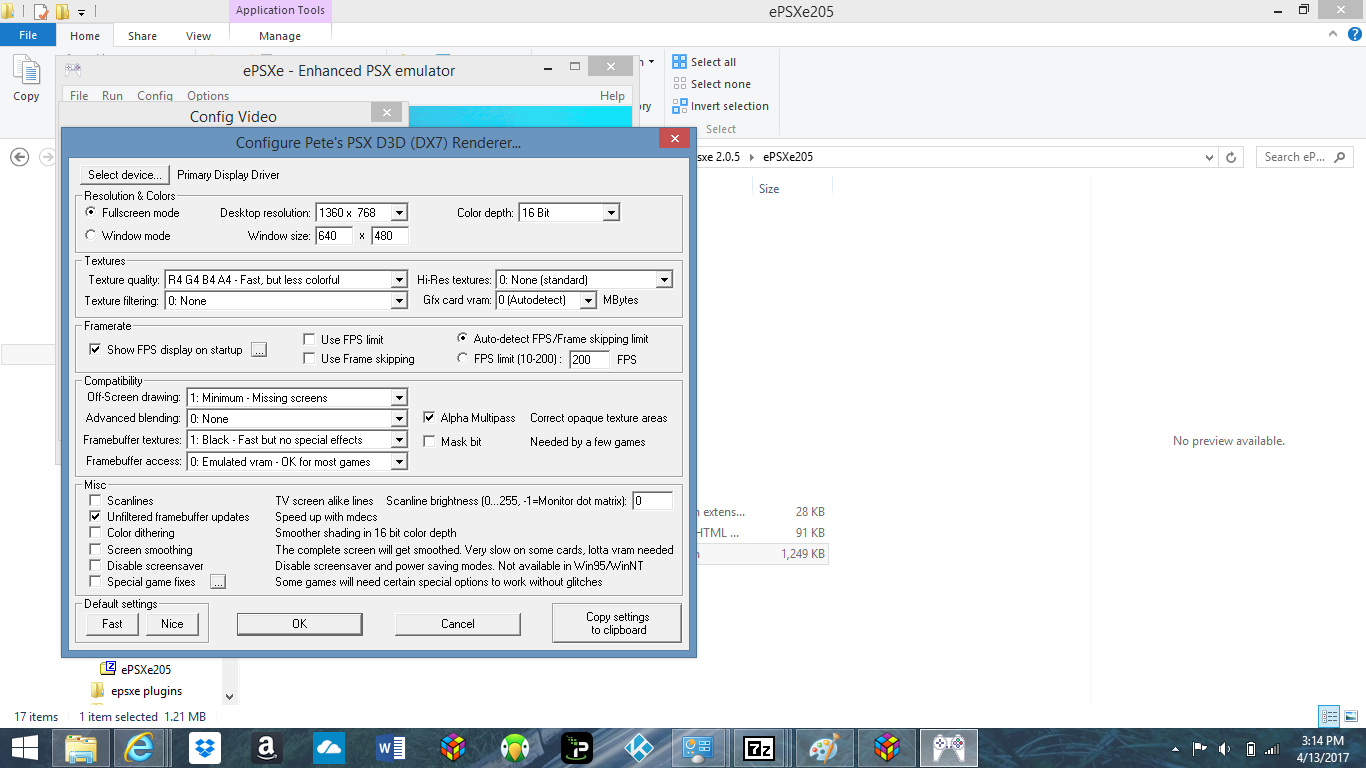This screenshot has width=1366, height=768.
Task: Open Run menu in ePSXe window
Action: coord(112,96)
